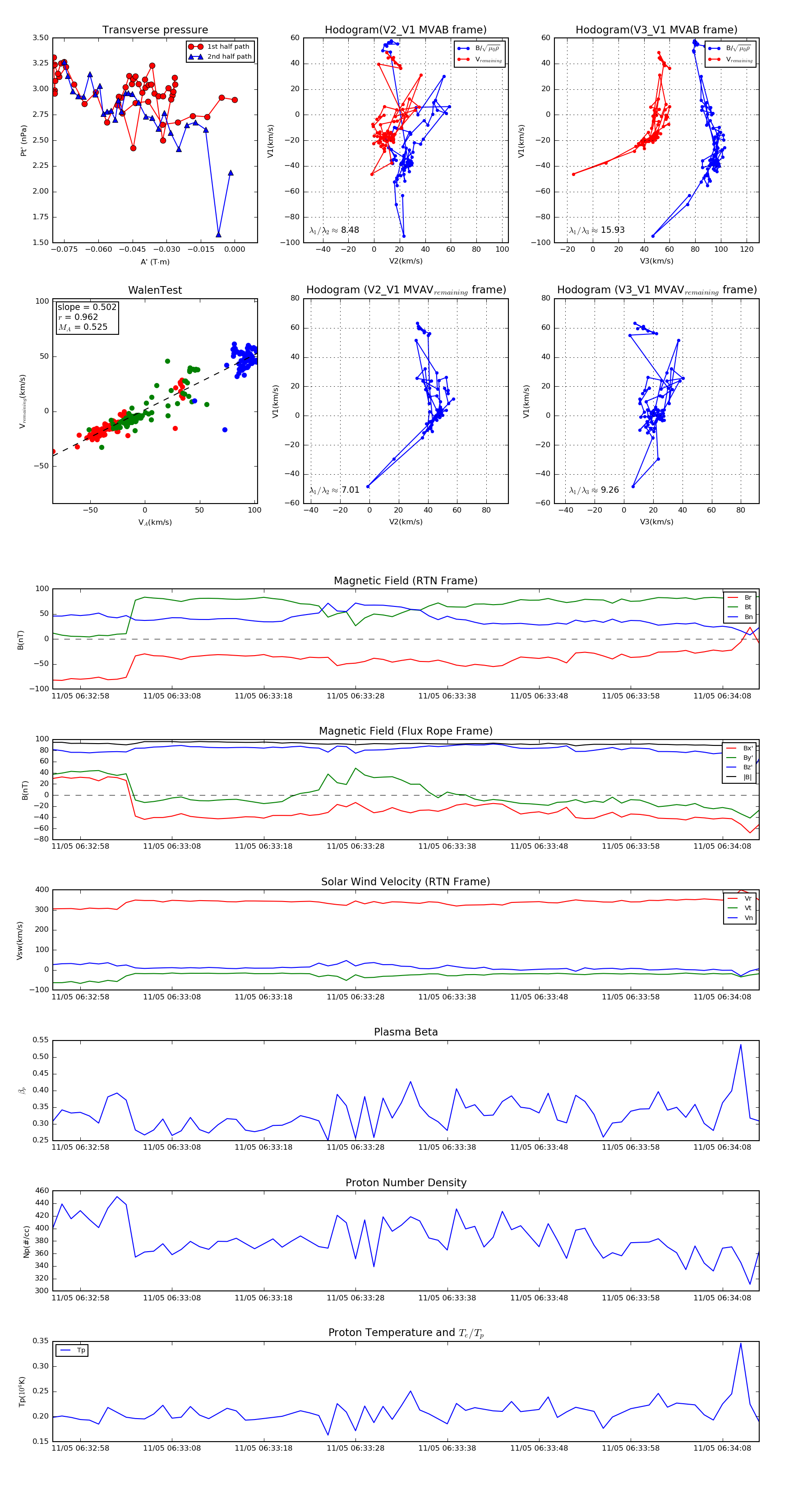Click the 'slope = 0.502' annotation

tap(87, 307)
